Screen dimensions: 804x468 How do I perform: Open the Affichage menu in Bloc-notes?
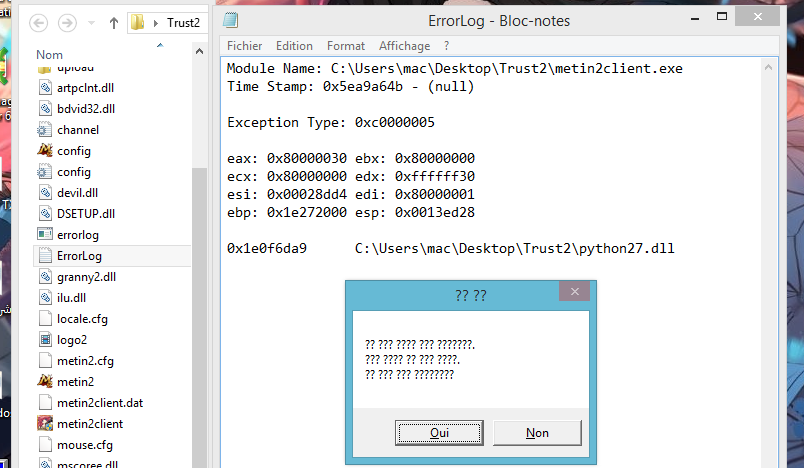[405, 46]
